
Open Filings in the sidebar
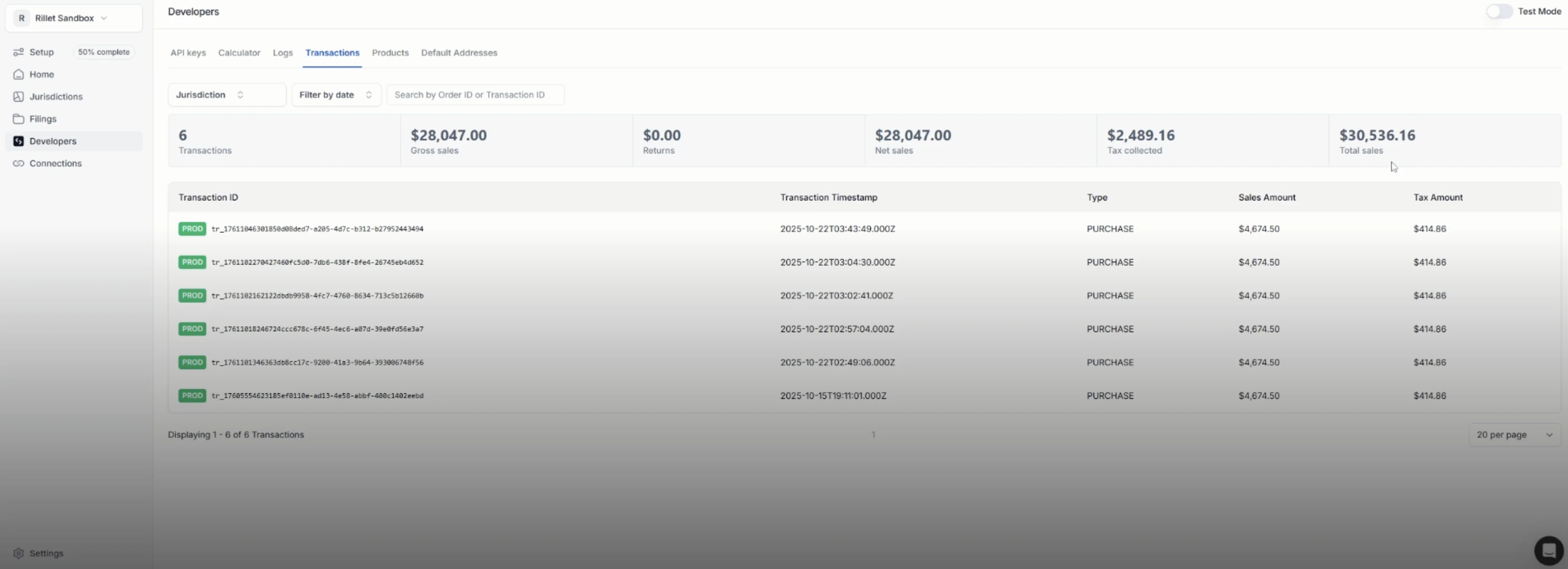(x=43, y=119)
